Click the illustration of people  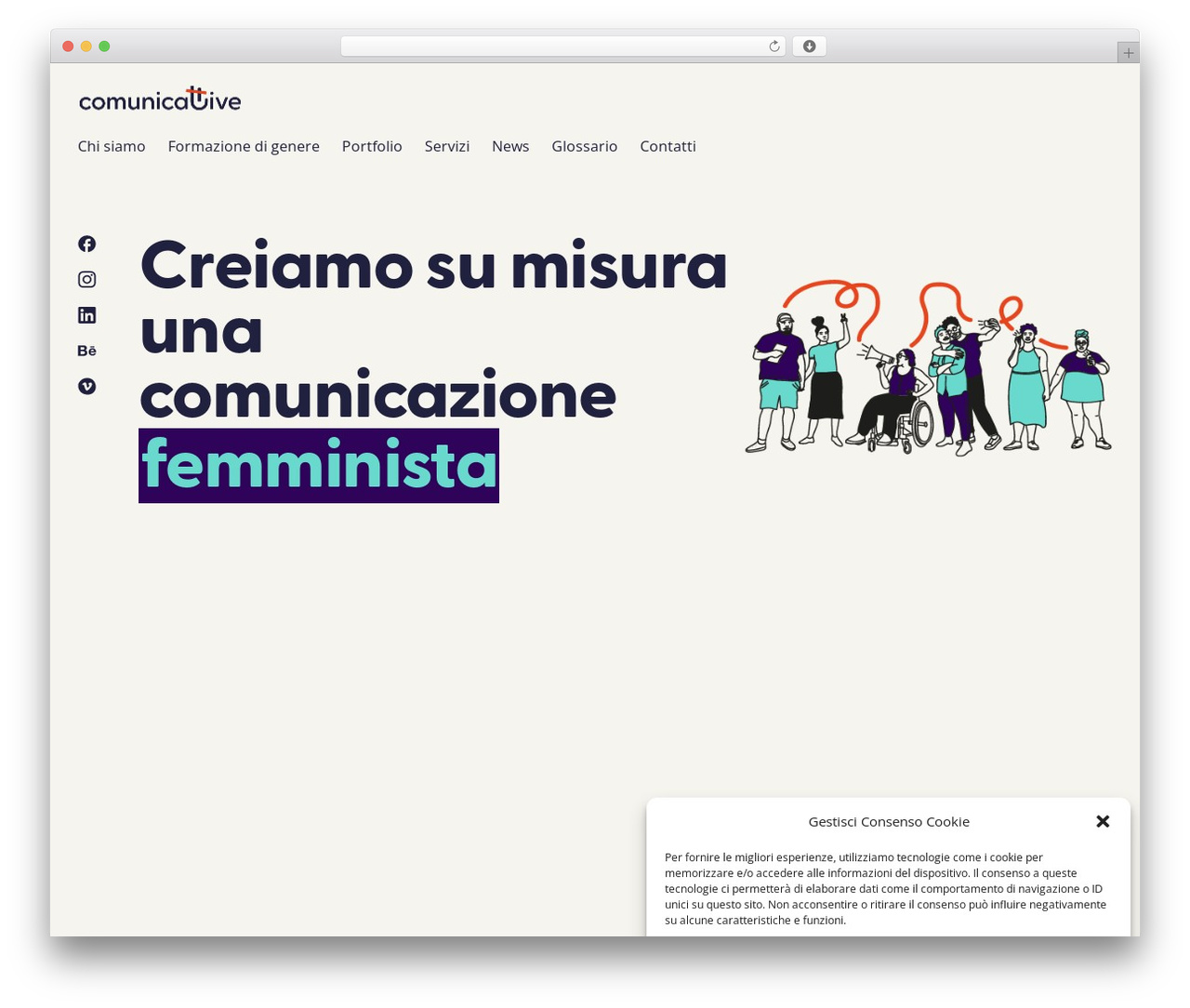pyautogui.click(x=928, y=367)
